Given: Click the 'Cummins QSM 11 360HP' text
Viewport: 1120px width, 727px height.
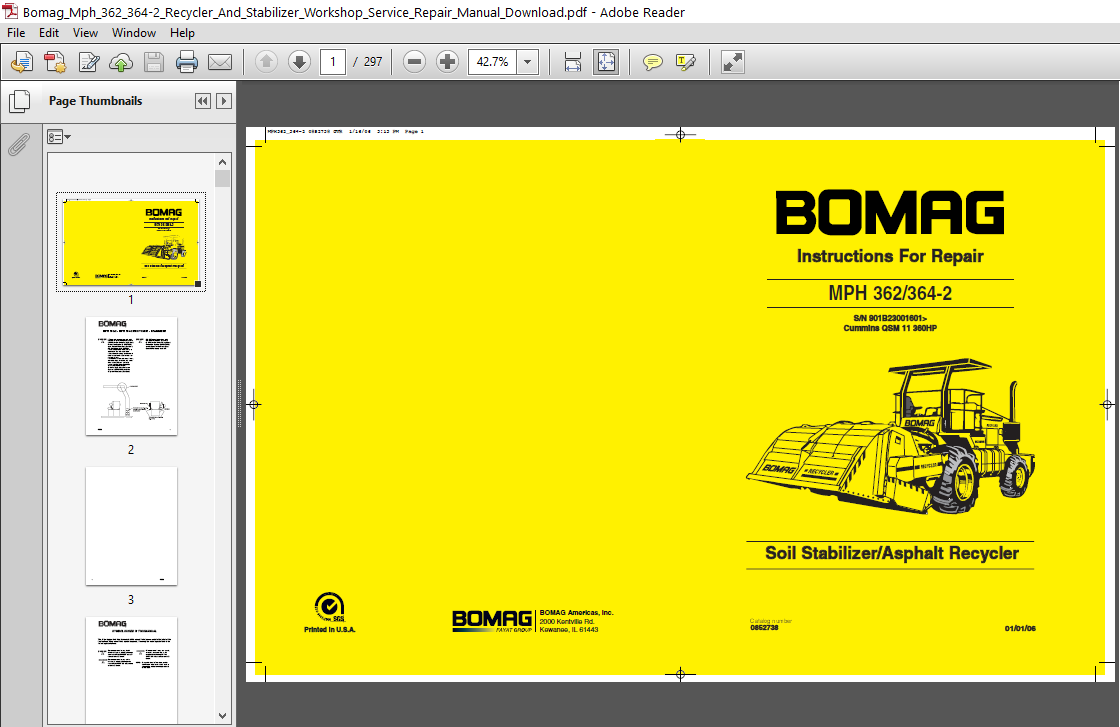Looking at the screenshot, I should 890,329.
